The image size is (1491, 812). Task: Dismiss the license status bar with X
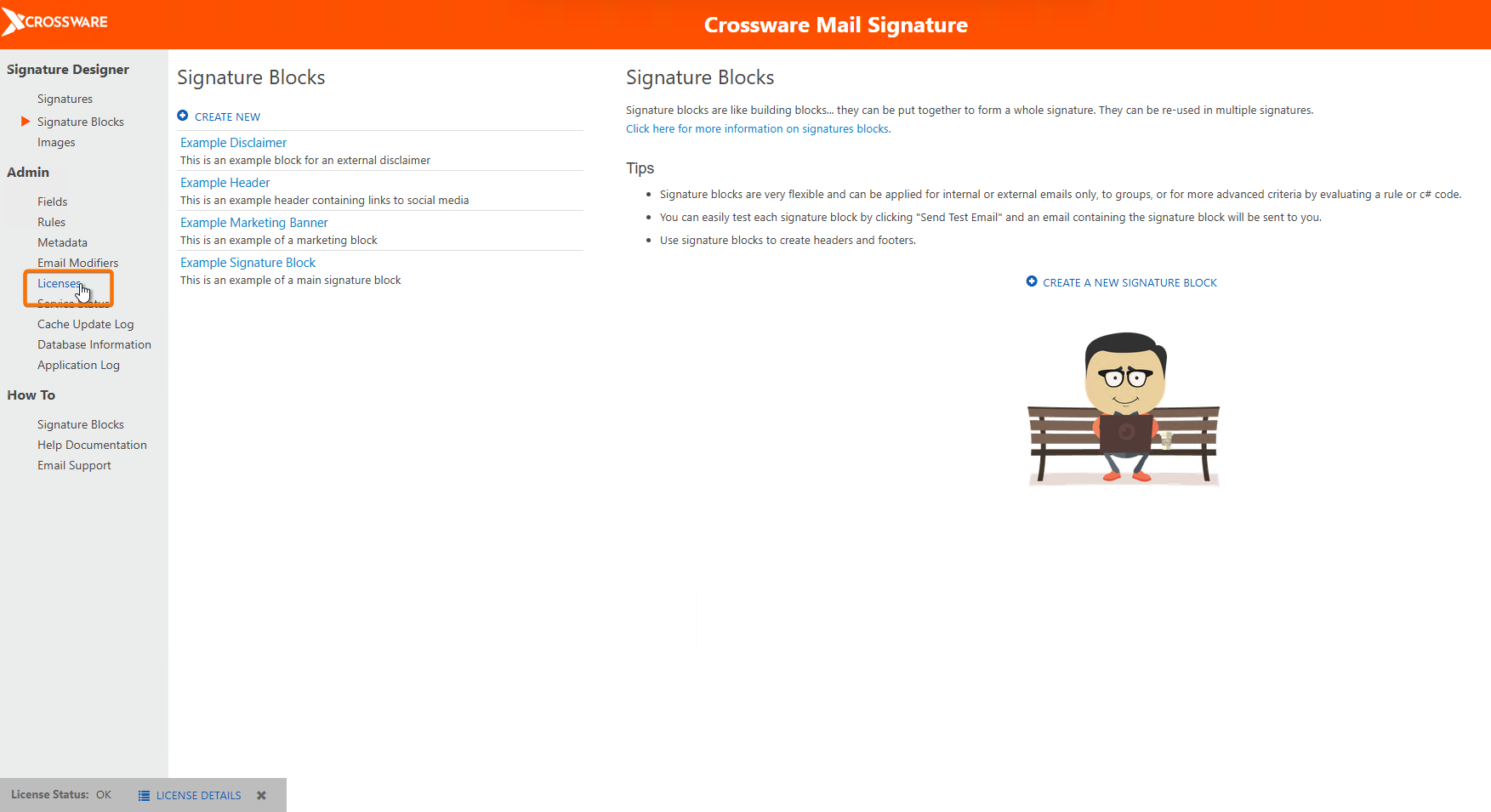click(262, 796)
